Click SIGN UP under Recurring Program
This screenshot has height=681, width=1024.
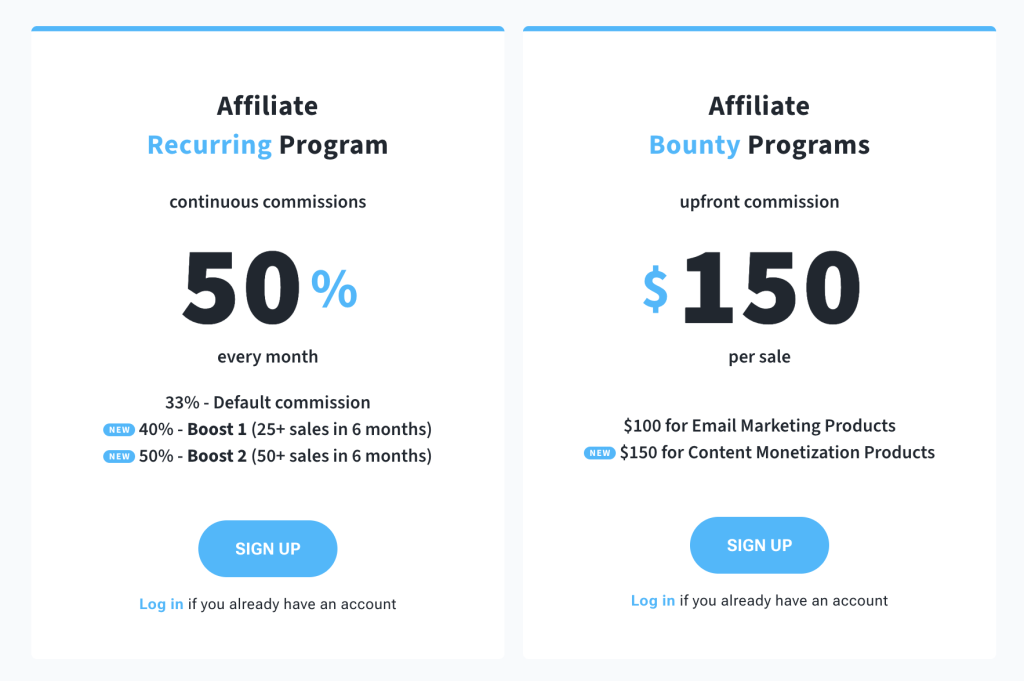(x=268, y=548)
